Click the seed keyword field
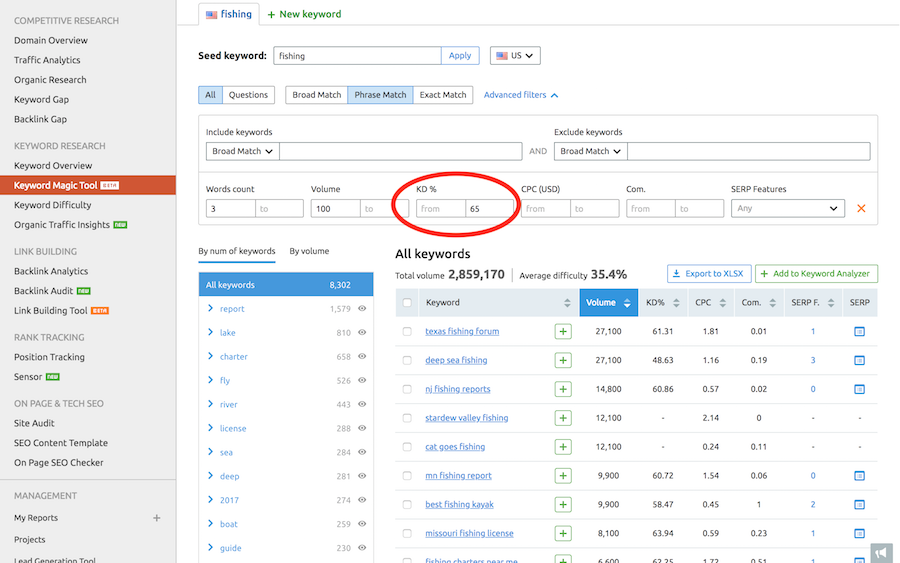The width and height of the screenshot is (900, 563). pos(357,56)
